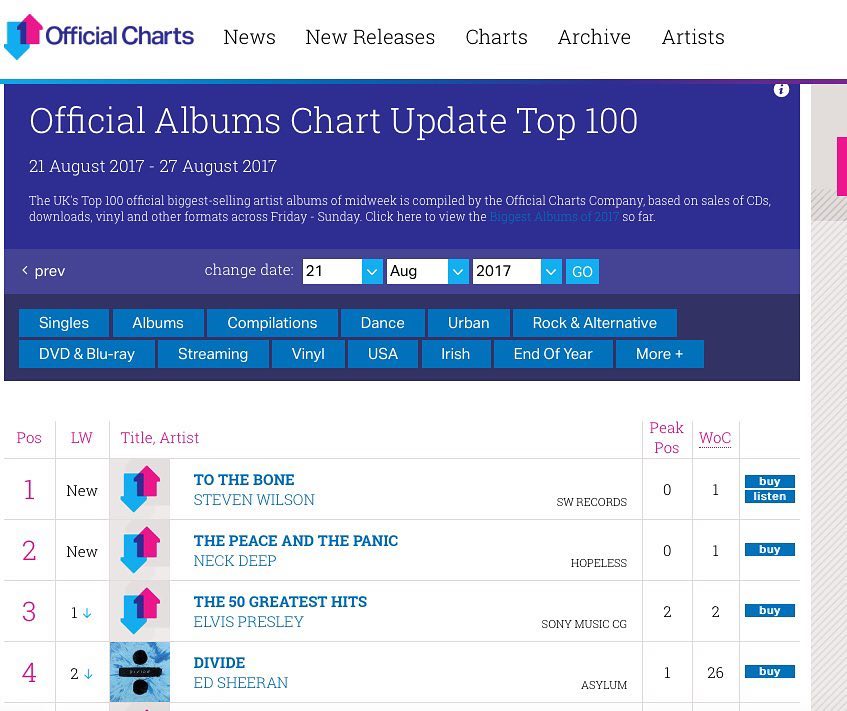The image size is (847, 711).
Task: Select the Rock & Alternative chart tab
Action: [x=595, y=323]
